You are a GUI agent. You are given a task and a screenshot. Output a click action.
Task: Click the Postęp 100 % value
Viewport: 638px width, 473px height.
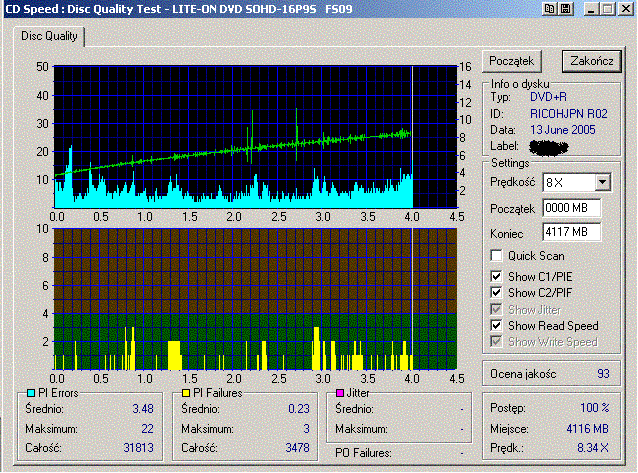tap(594, 407)
